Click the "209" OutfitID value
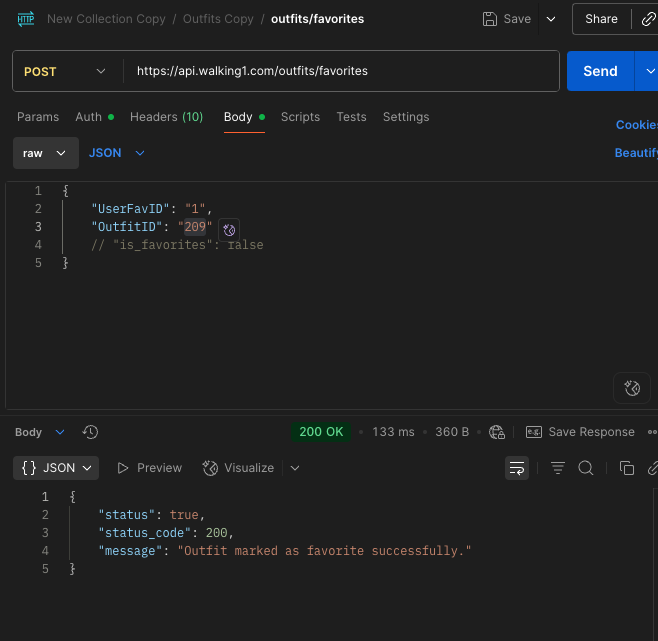 195,227
